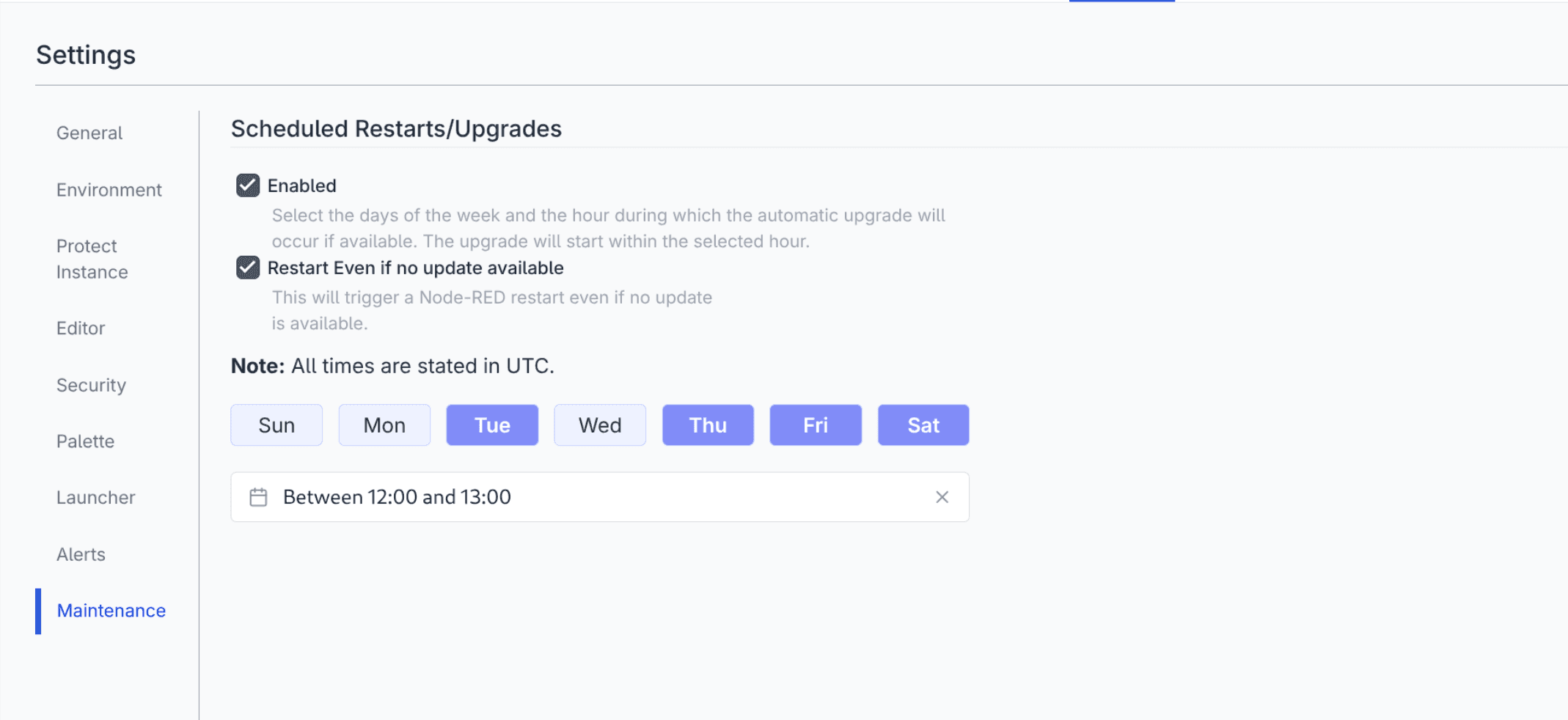Enable Monday for scheduled restarts
The image size is (1568, 720).
coord(384,425)
